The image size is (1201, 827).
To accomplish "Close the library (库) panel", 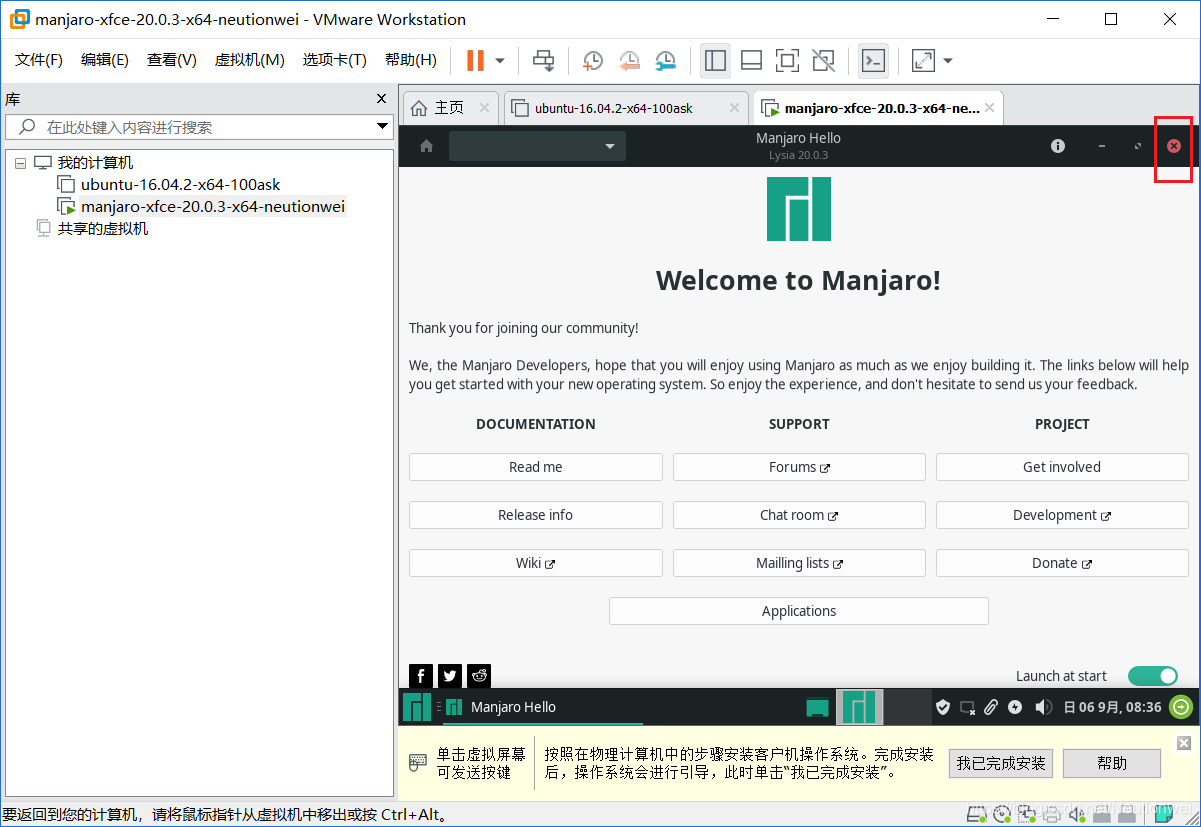I will tap(381, 99).
